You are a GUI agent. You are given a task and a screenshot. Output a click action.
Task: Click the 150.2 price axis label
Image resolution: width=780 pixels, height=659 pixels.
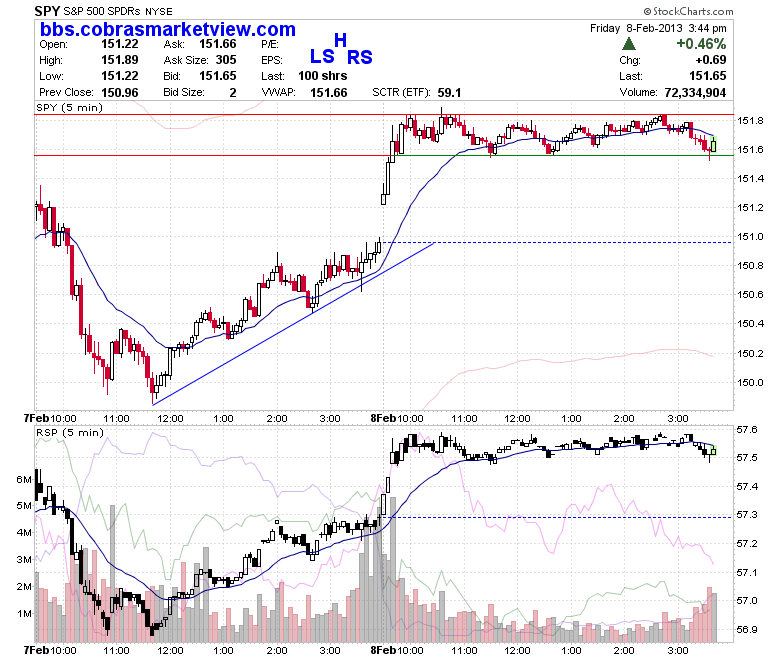point(750,354)
